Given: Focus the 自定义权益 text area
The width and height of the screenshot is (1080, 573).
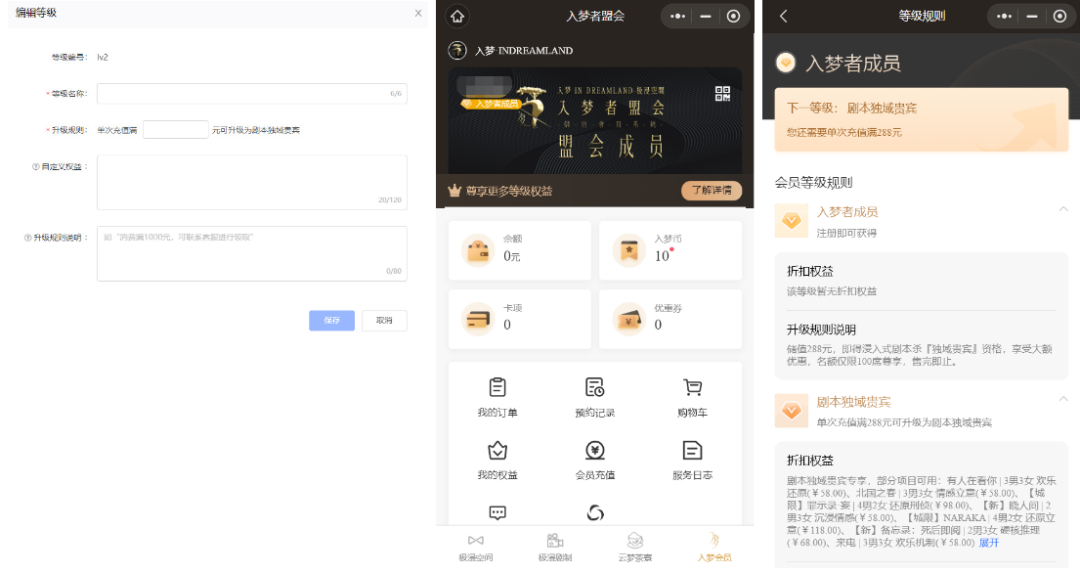Looking at the screenshot, I should 252,182.
